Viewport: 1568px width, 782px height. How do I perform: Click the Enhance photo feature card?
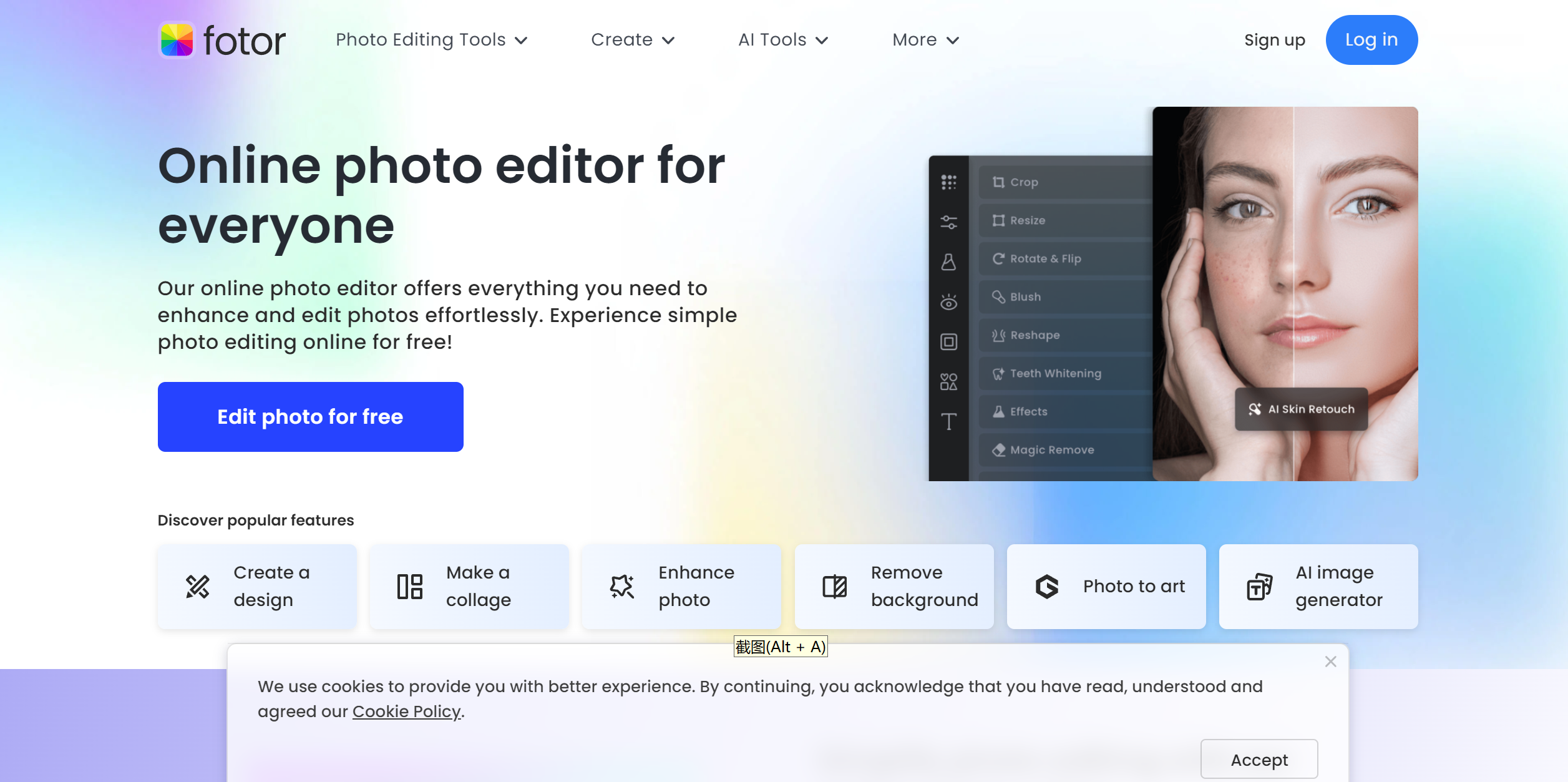(681, 586)
